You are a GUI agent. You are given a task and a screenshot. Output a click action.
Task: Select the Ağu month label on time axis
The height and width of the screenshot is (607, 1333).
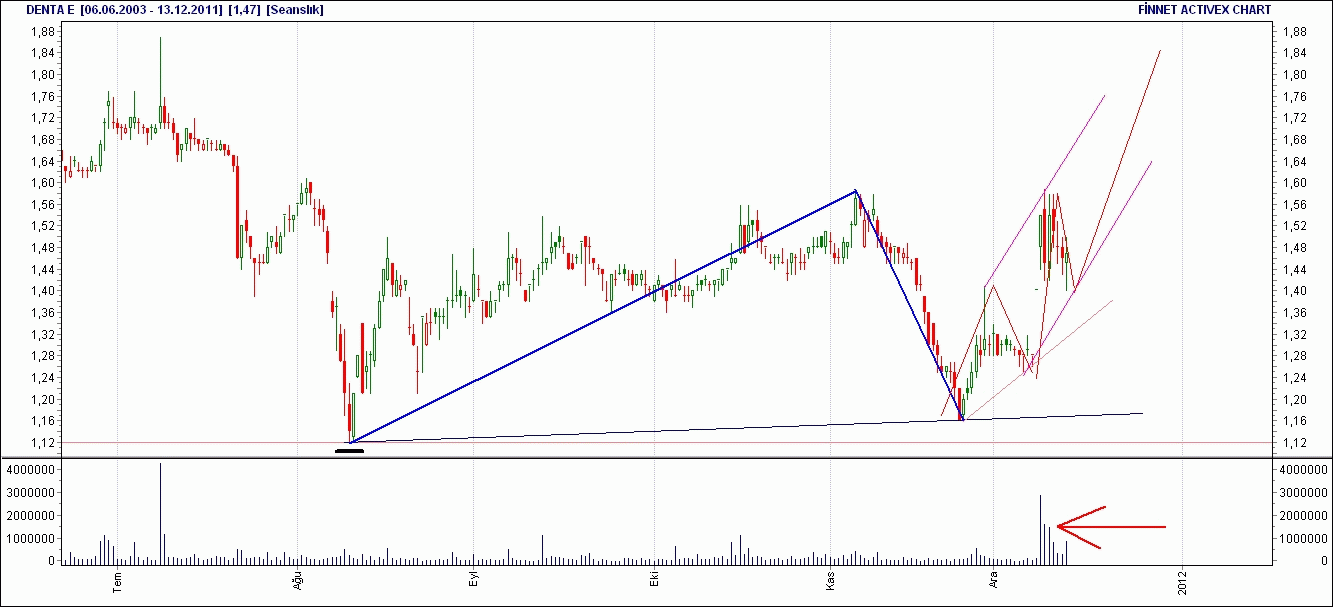(296, 582)
